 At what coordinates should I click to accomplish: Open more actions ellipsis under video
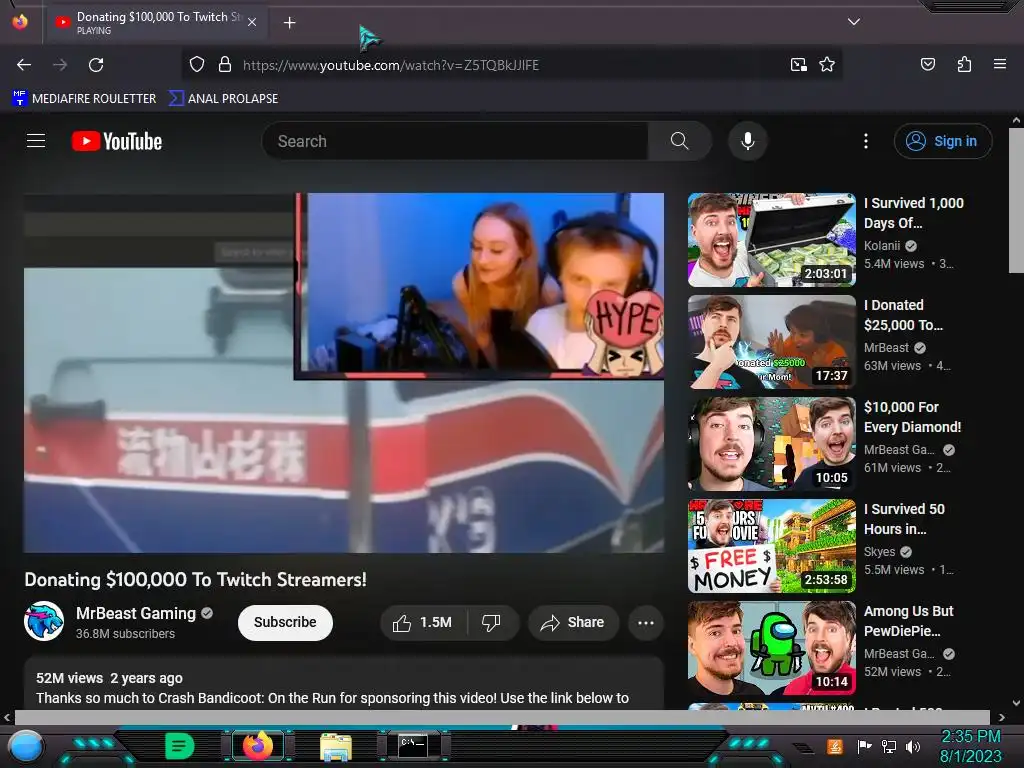point(646,622)
